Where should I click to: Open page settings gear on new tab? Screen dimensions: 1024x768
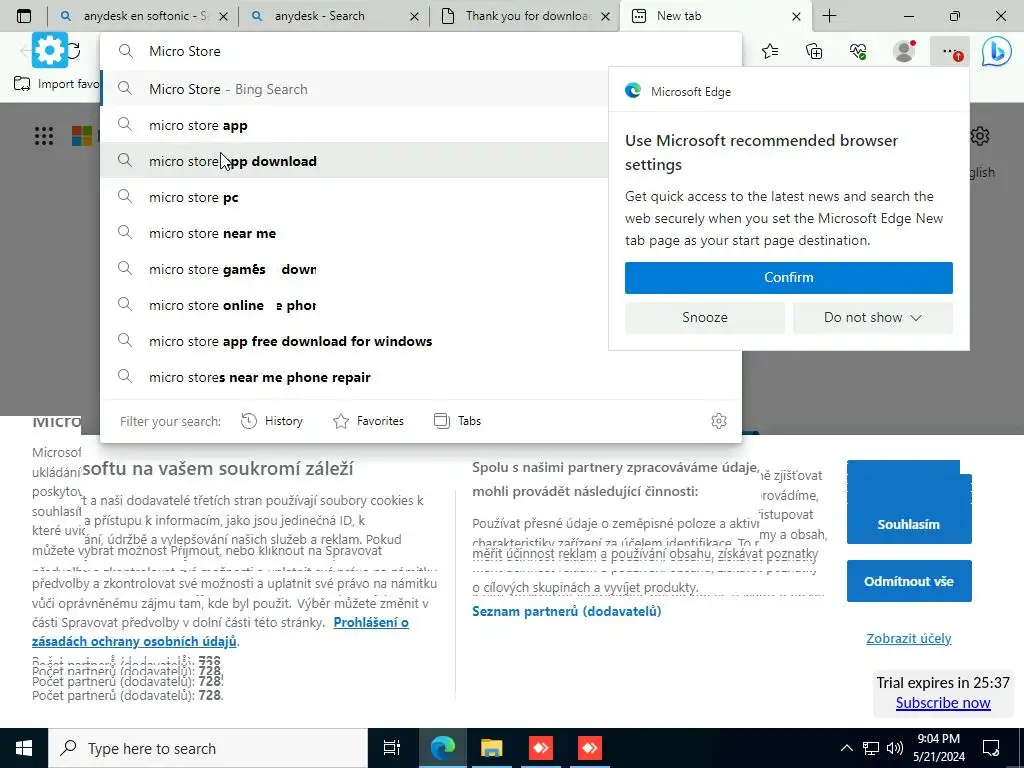pos(980,136)
